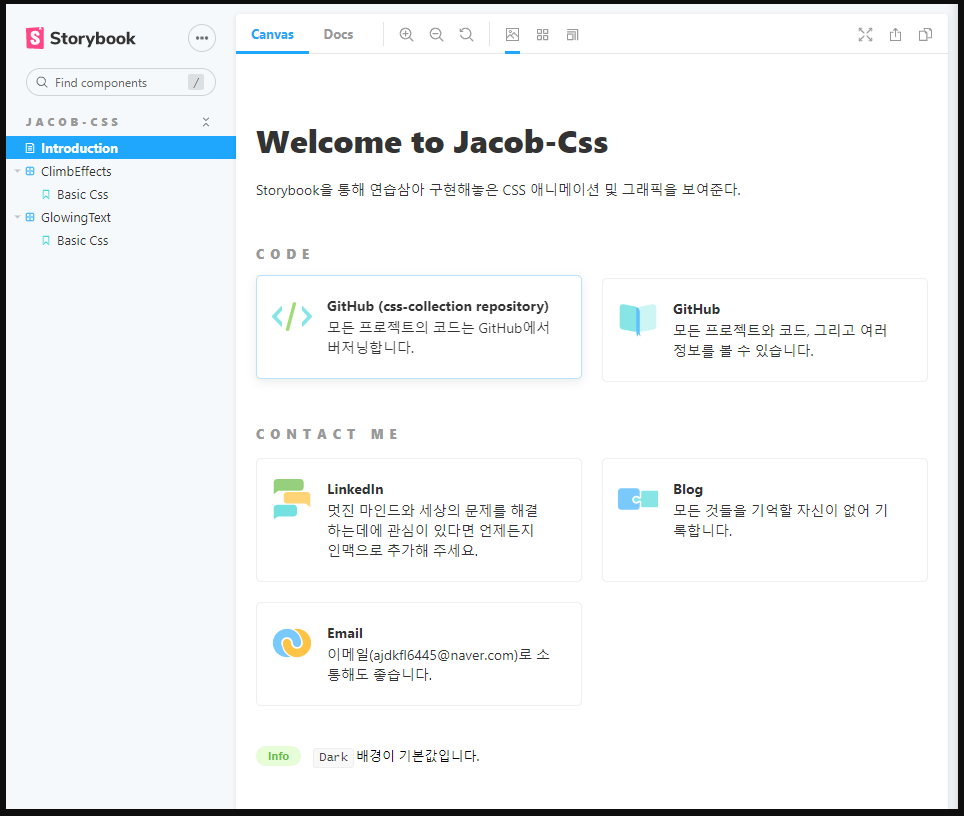Open the viewport size tool
Viewport: 964px width, 816px height.
(572, 34)
